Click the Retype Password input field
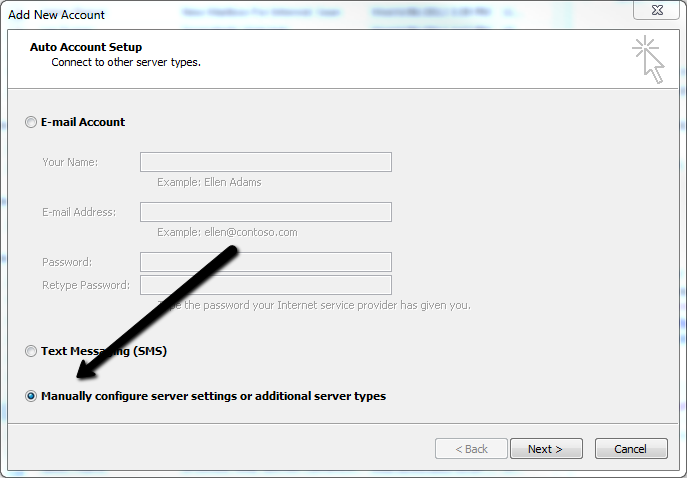 [x=265, y=285]
